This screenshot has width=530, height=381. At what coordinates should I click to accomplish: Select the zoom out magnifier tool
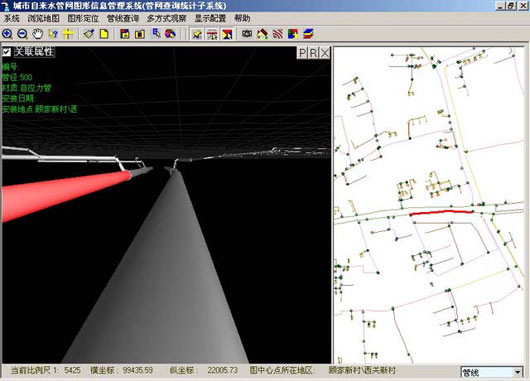coord(22,34)
